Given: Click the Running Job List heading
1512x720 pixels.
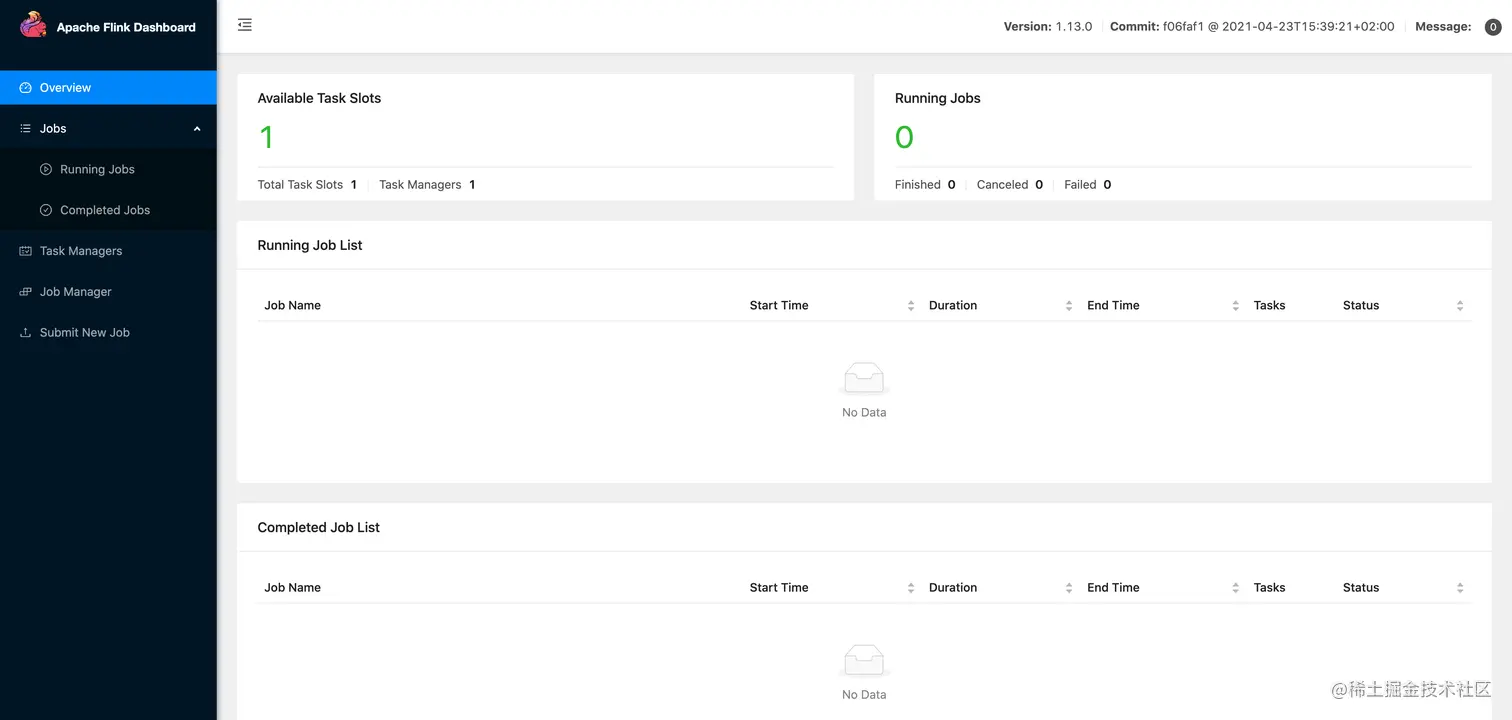Looking at the screenshot, I should tap(310, 245).
